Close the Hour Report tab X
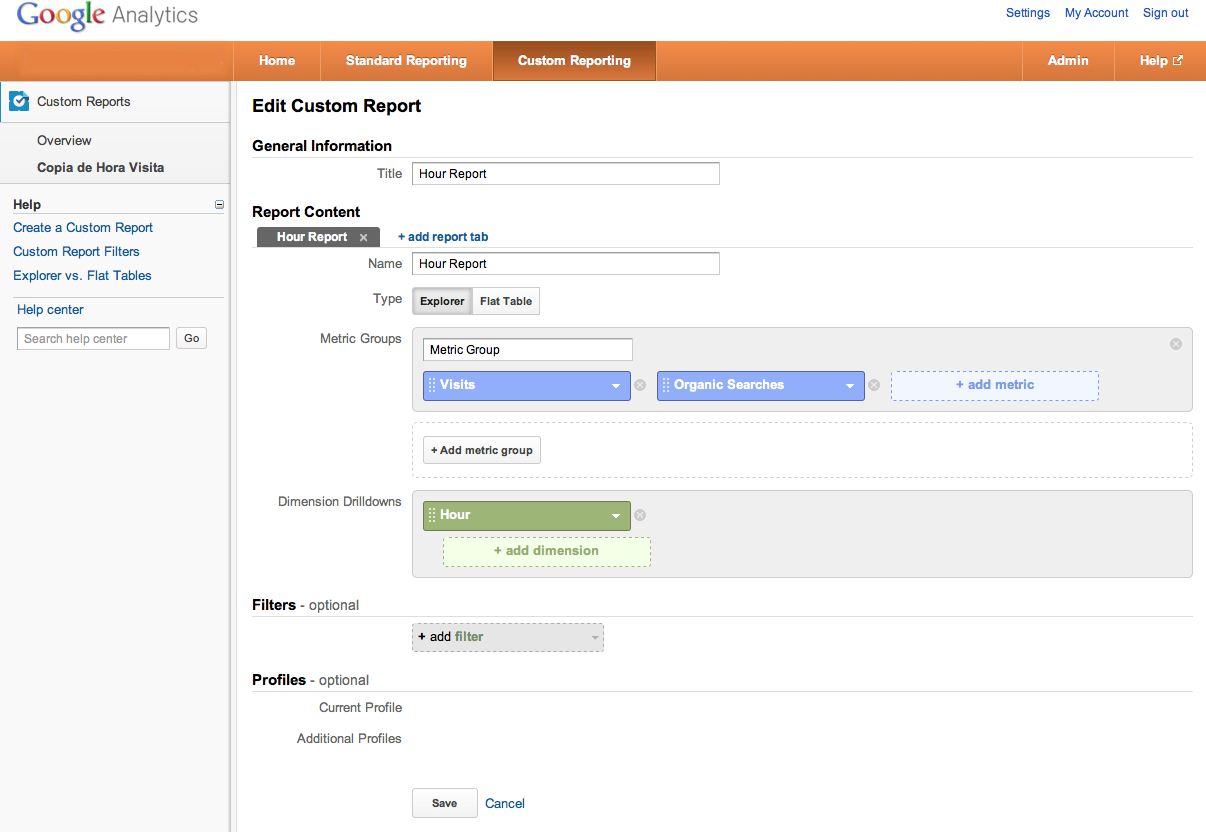The width and height of the screenshot is (1206, 832). pos(363,238)
